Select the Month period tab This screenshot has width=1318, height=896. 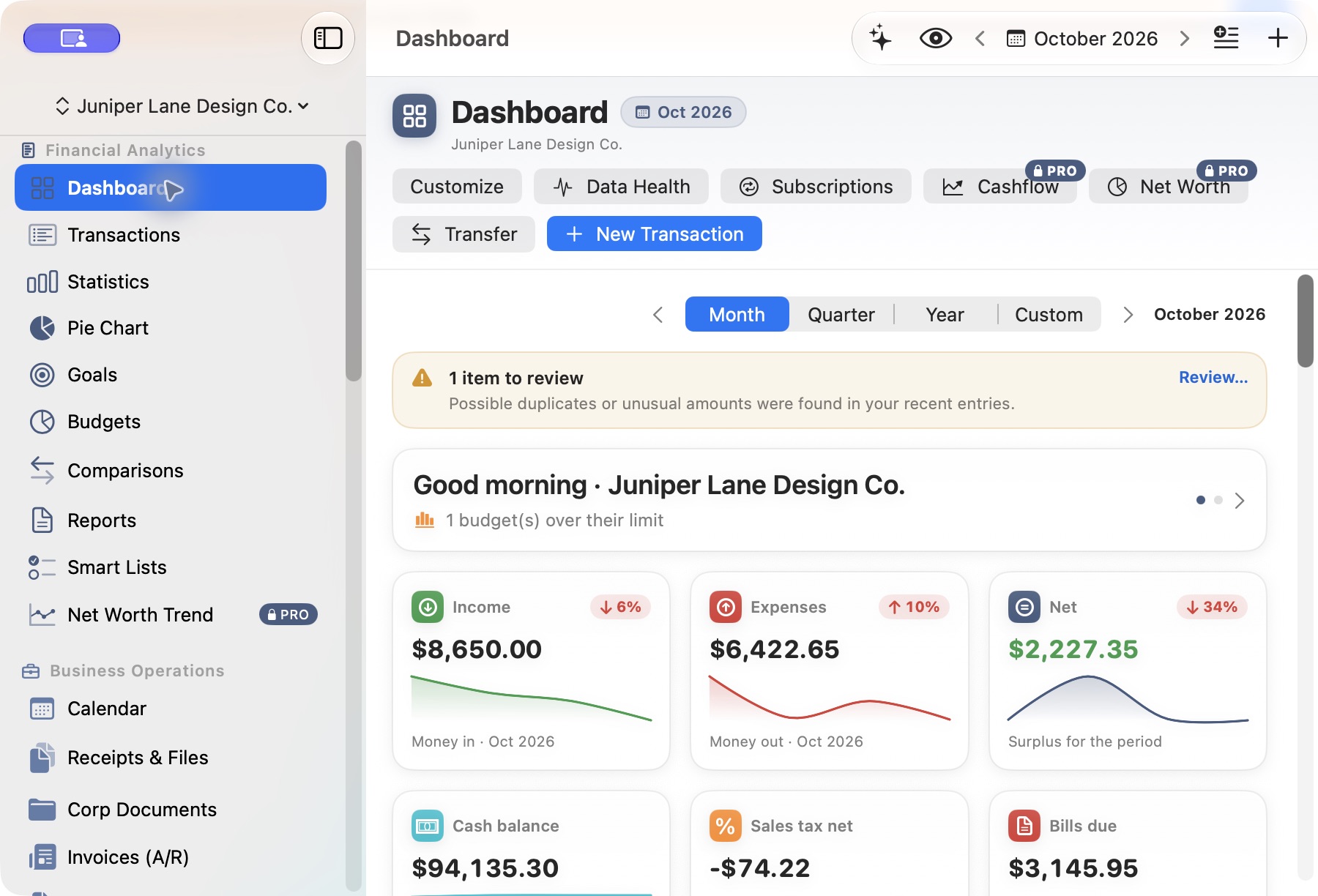[737, 315]
